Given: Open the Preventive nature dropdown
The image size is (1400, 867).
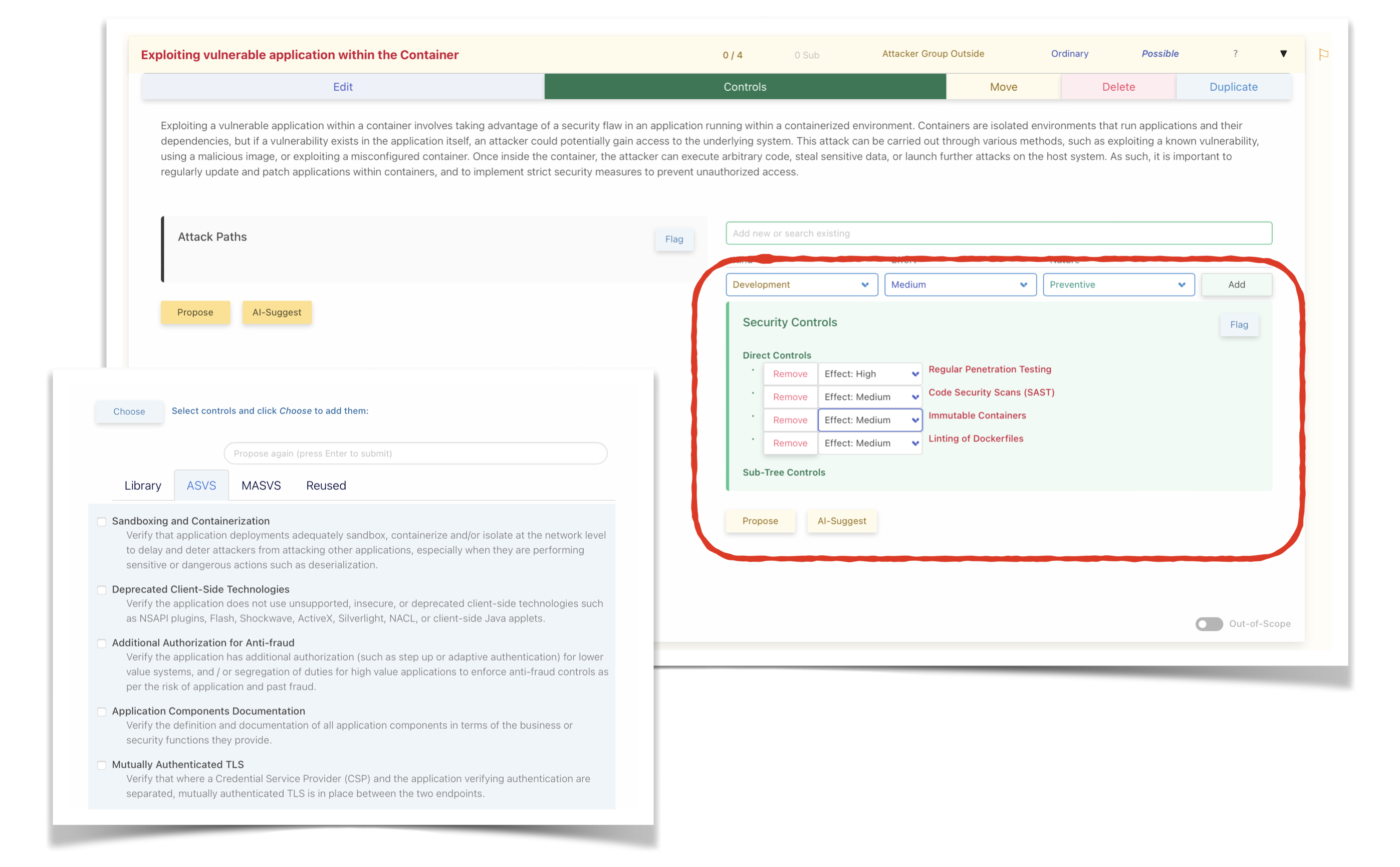Looking at the screenshot, I should (1117, 285).
